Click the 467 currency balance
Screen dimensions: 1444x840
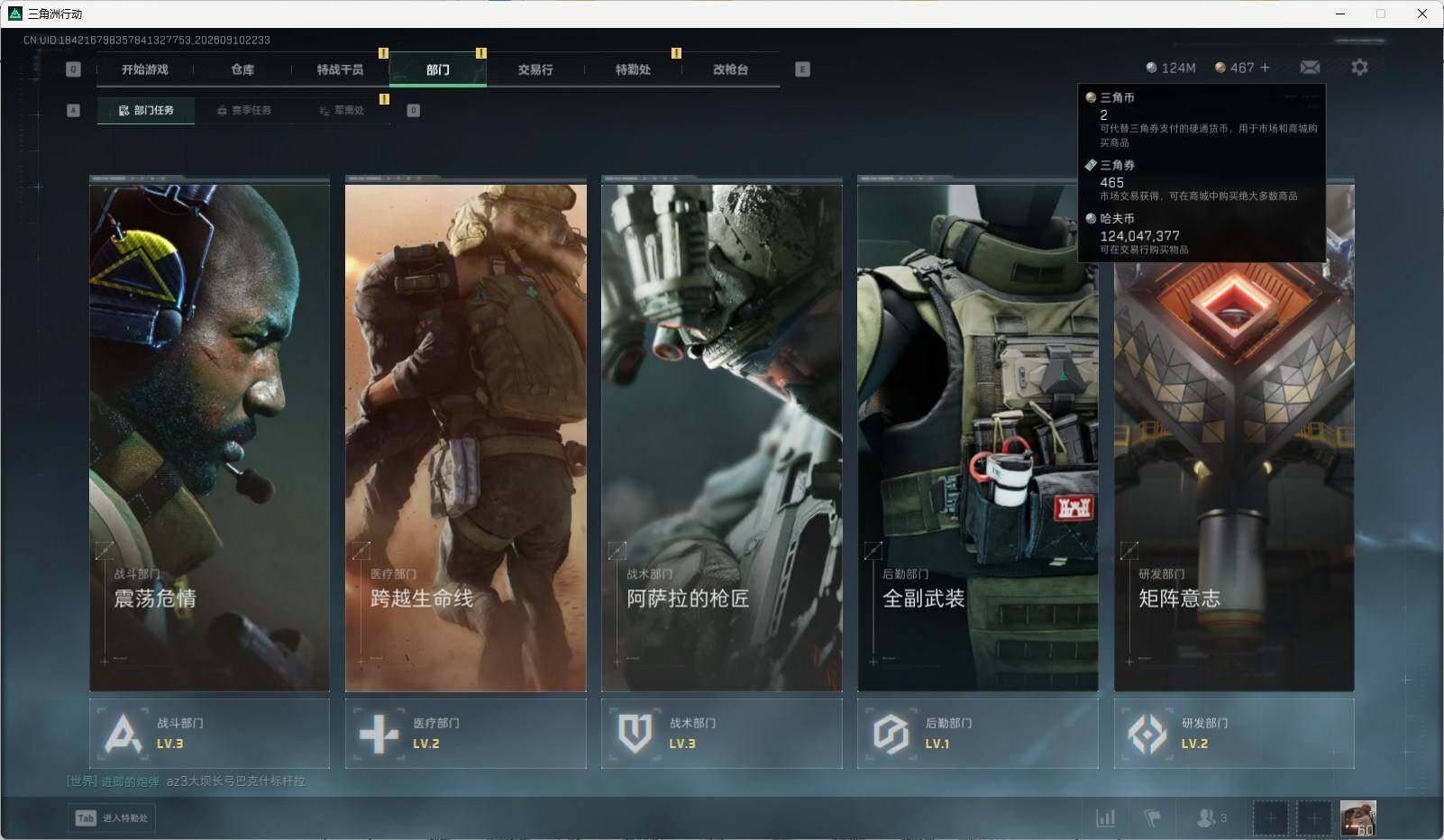pos(1234,68)
